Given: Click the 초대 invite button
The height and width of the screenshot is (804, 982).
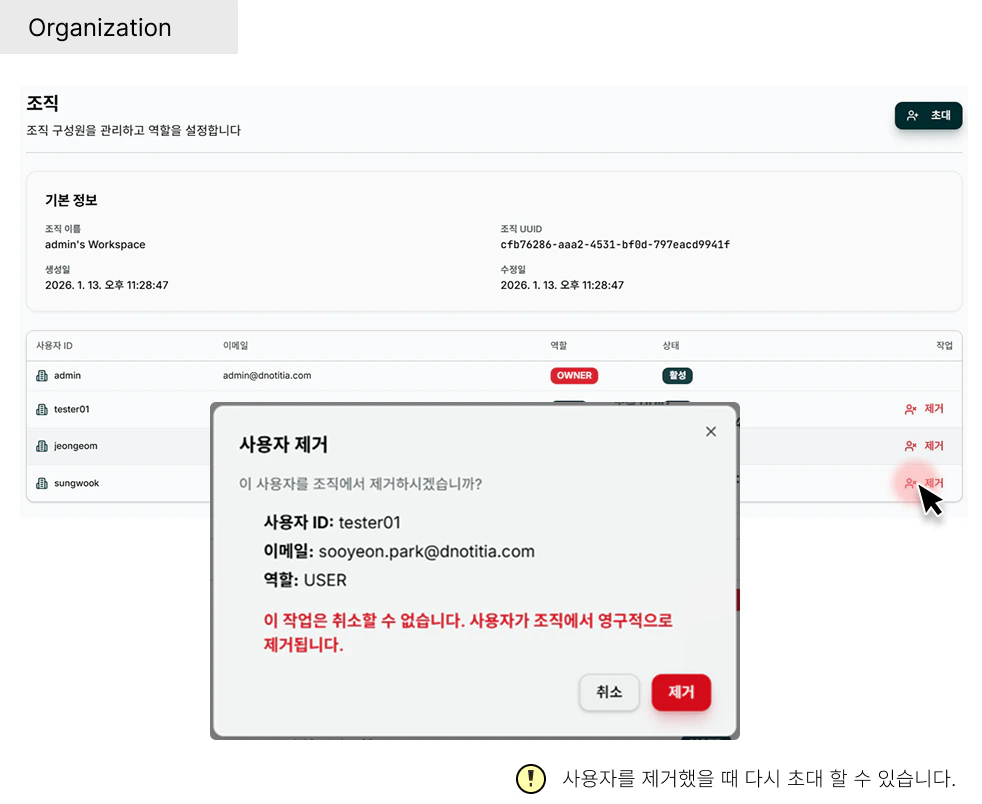Looking at the screenshot, I should coord(928,115).
